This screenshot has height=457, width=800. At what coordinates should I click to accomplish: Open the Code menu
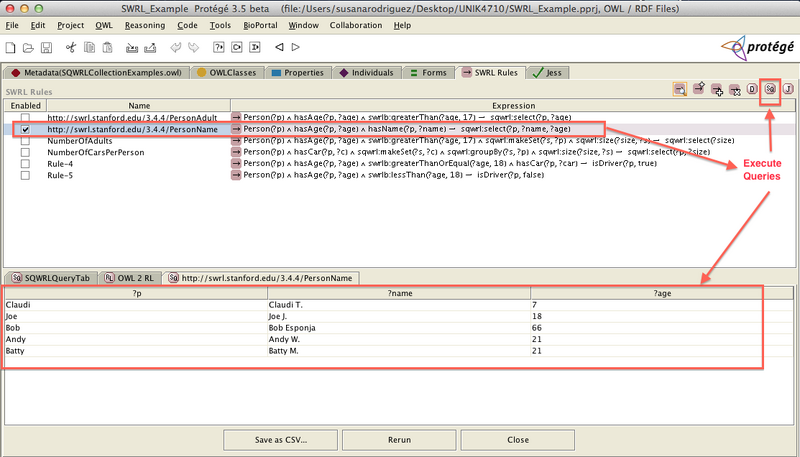click(187, 25)
